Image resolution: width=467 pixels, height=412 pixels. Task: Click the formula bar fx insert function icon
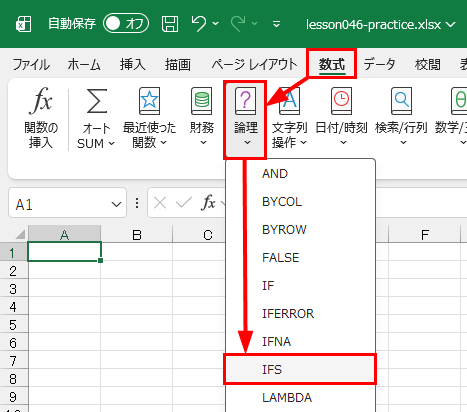pyautogui.click(x=208, y=203)
